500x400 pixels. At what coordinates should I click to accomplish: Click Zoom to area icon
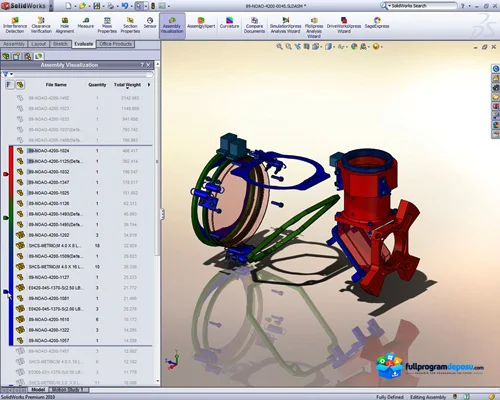tap(288, 47)
